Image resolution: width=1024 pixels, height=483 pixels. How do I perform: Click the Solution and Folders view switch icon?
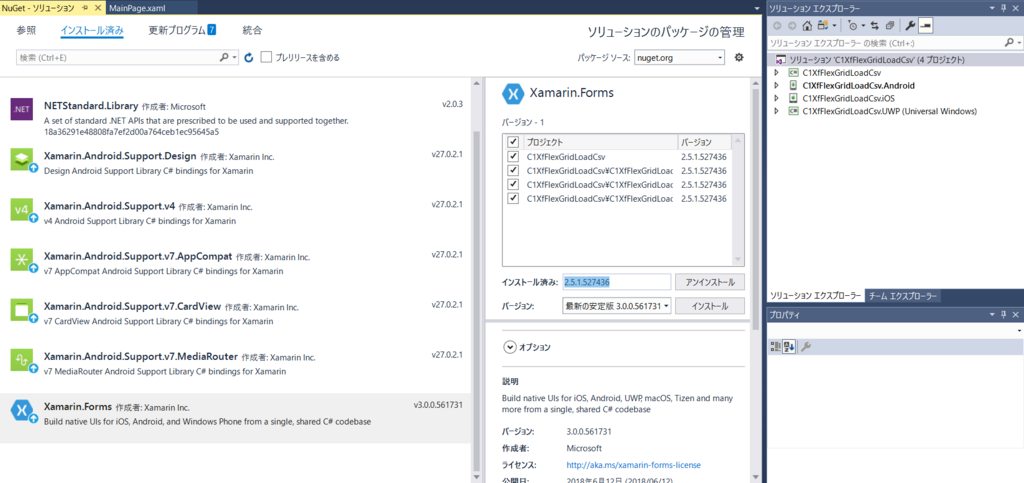click(x=822, y=26)
